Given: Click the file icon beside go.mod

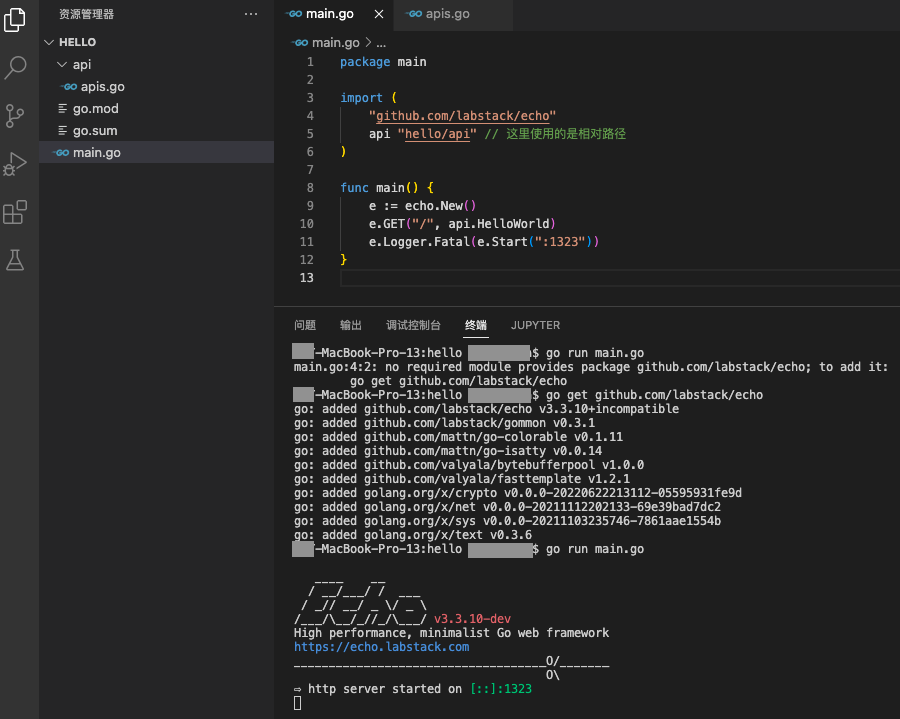Looking at the screenshot, I should [x=63, y=108].
